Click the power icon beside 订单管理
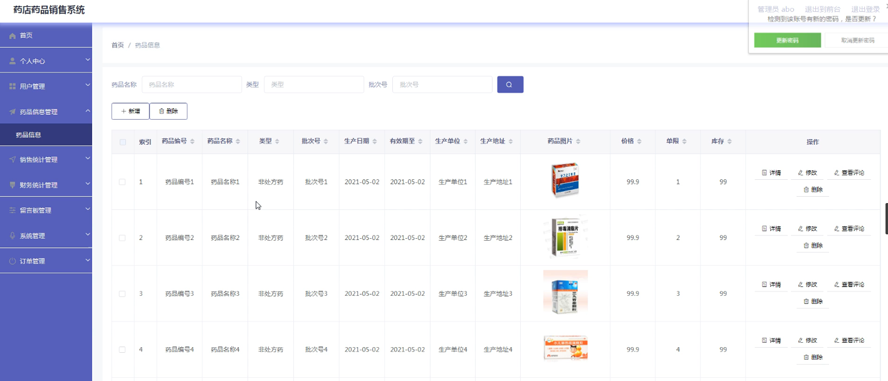The height and width of the screenshot is (381, 888). coord(12,261)
